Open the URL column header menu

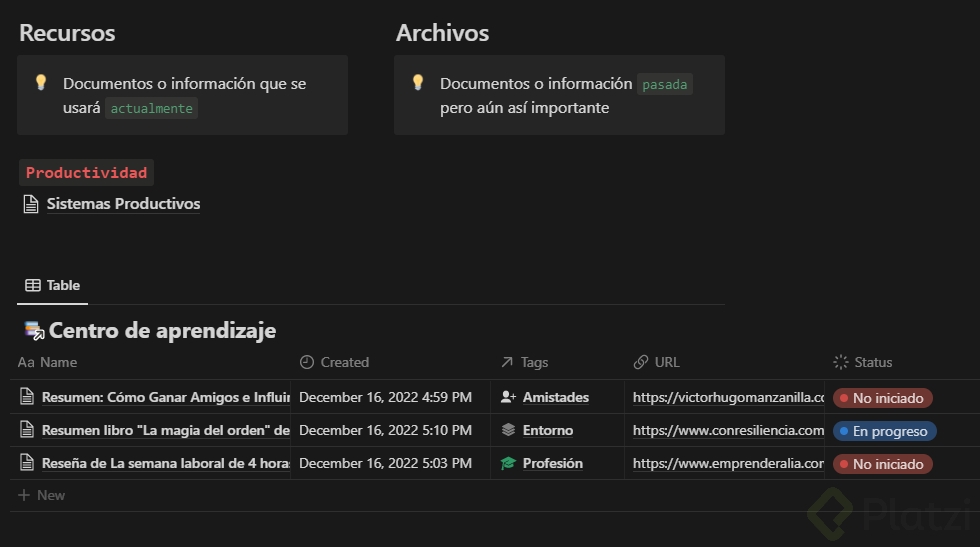tap(666, 362)
